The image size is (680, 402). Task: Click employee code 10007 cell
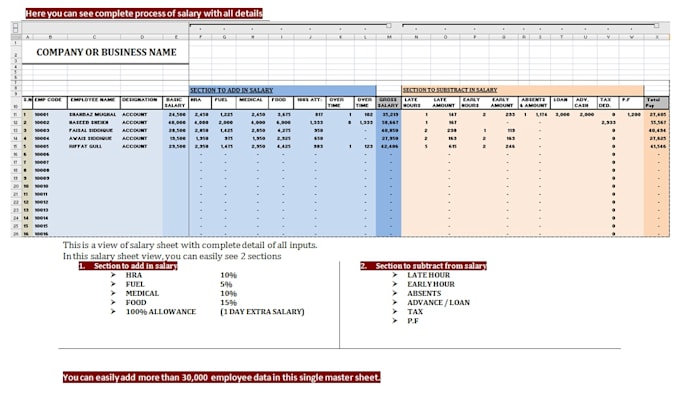click(x=50, y=162)
